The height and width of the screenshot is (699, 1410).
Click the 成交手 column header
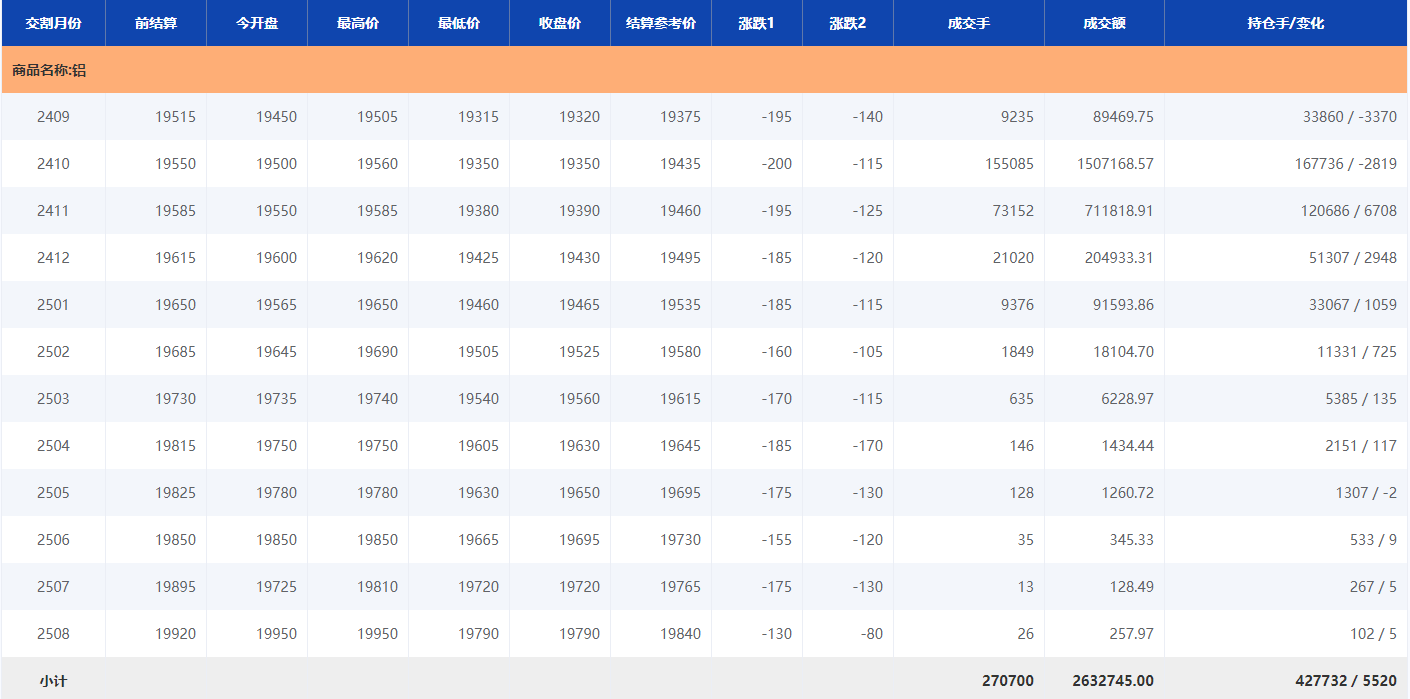pos(968,23)
